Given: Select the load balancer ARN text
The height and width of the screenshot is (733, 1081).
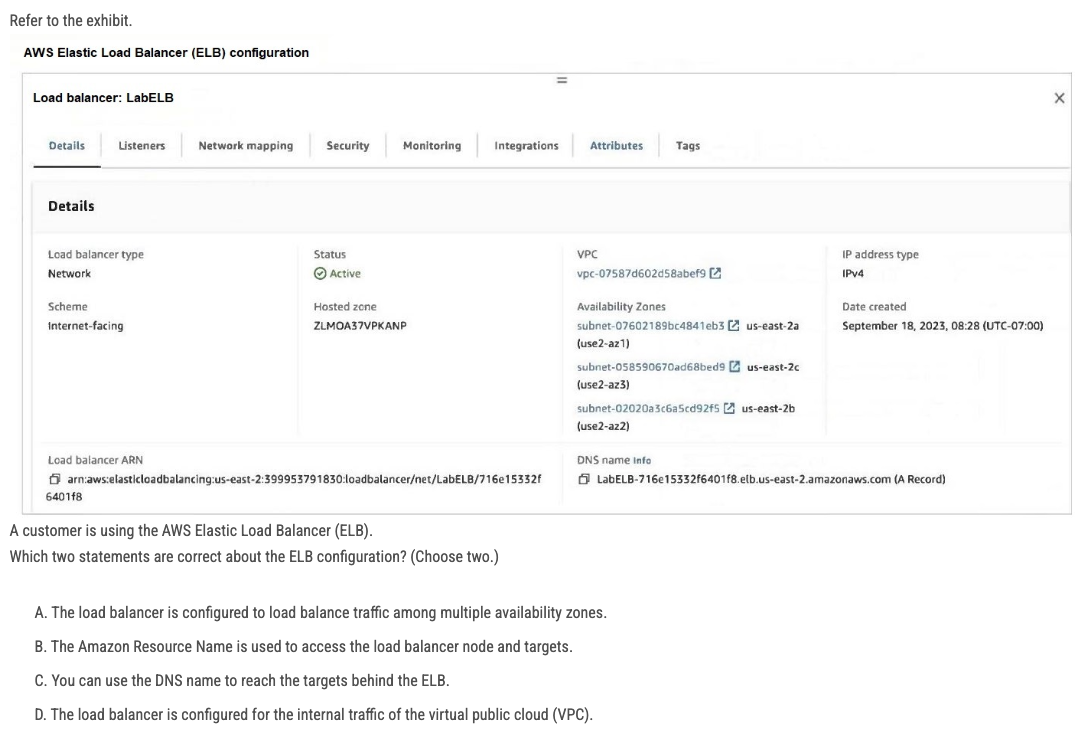Looking at the screenshot, I should coord(294,487).
